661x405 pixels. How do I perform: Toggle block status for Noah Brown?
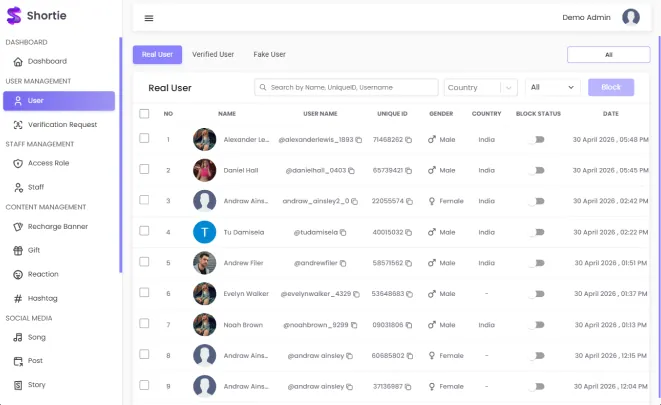[x=537, y=325]
